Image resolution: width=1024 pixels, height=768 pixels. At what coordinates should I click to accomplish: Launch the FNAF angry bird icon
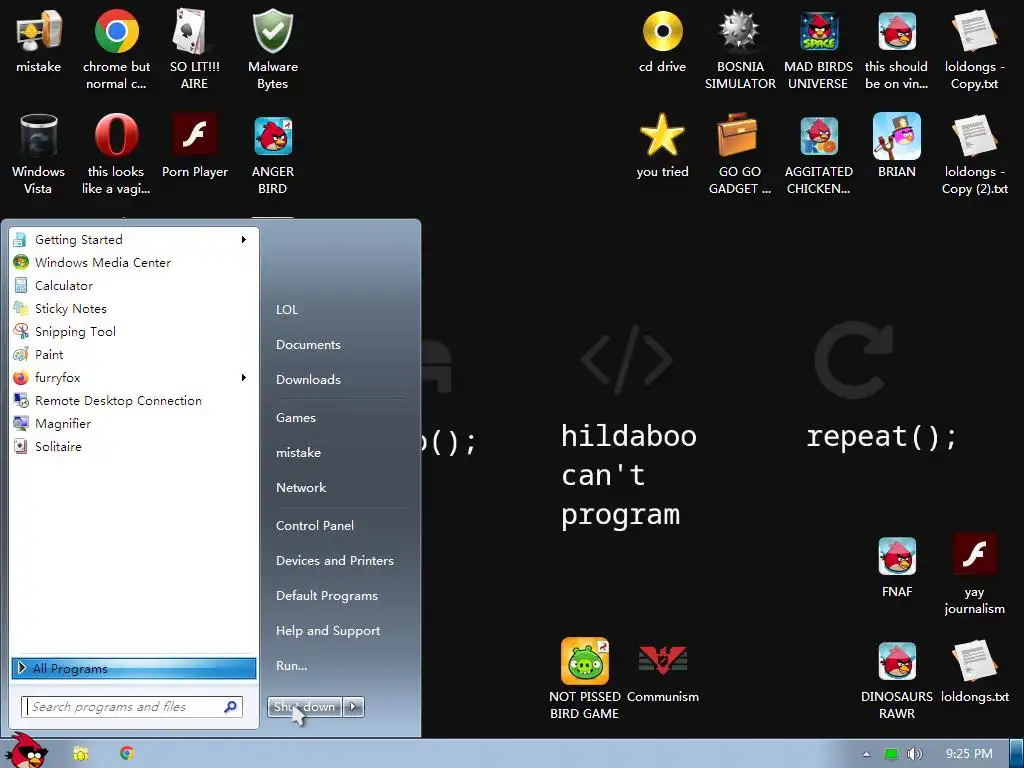point(897,556)
